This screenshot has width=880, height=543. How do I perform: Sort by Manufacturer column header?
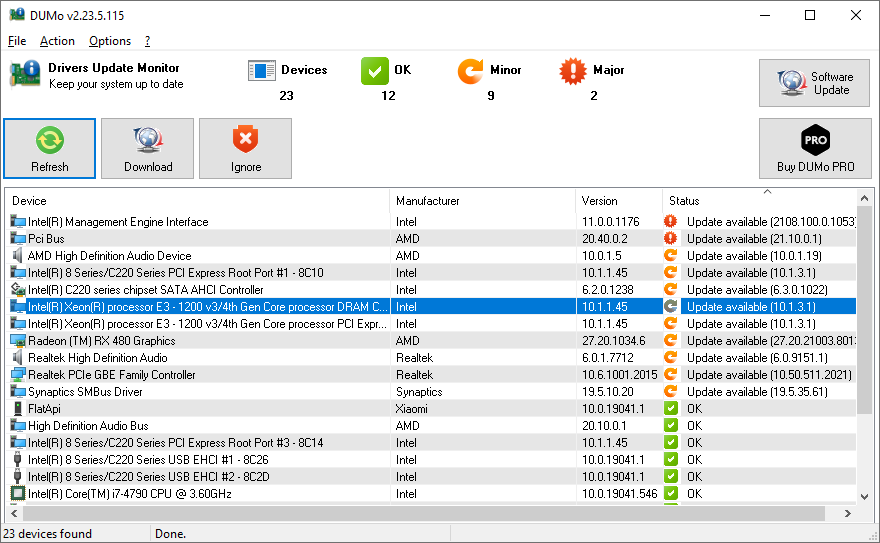coord(483,201)
